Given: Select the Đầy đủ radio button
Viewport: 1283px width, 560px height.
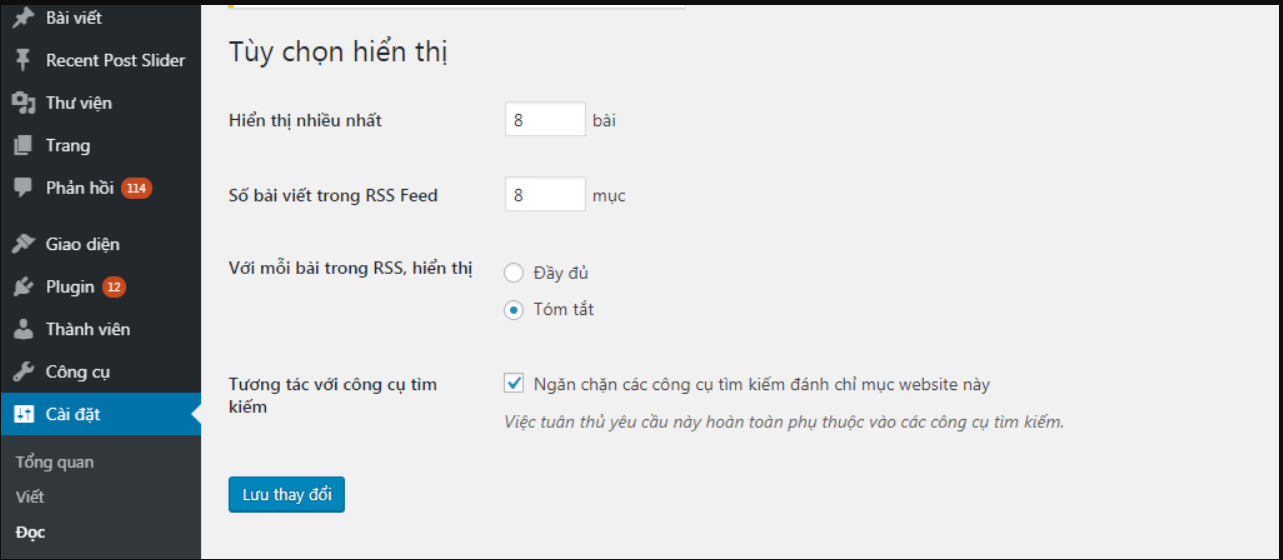Looking at the screenshot, I should click(x=513, y=272).
